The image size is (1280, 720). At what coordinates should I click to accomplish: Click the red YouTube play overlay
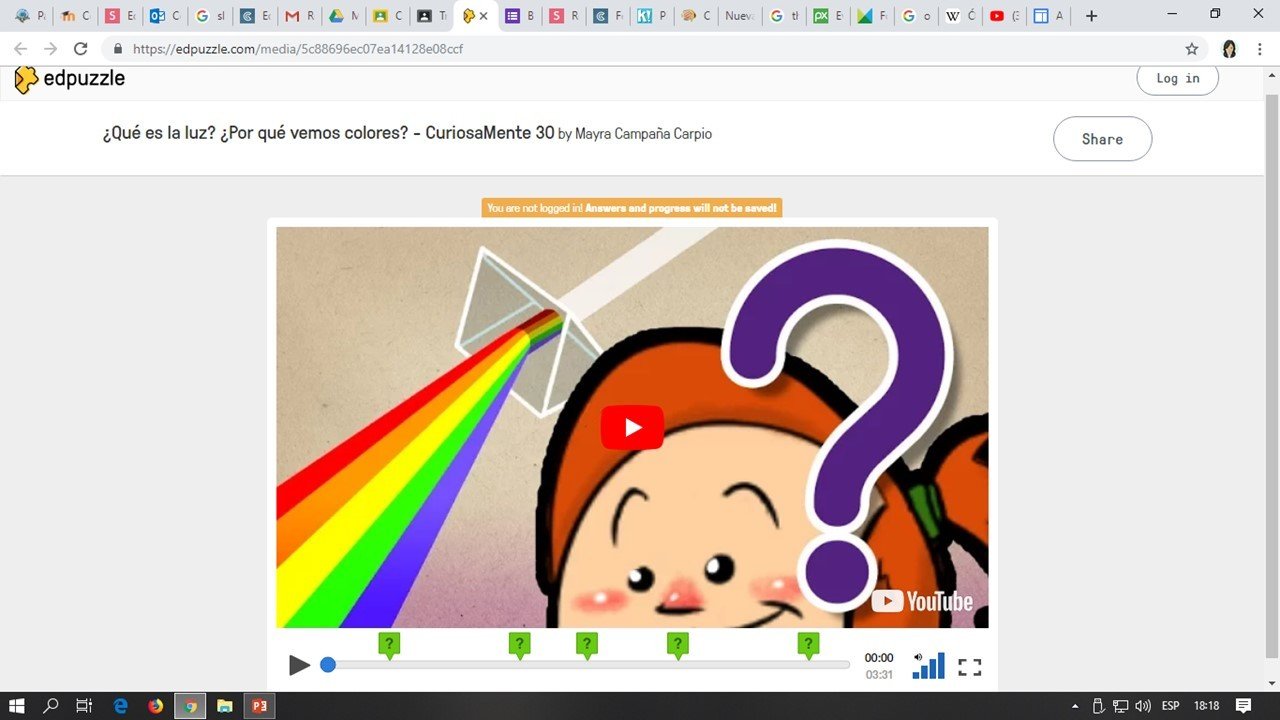(632, 427)
